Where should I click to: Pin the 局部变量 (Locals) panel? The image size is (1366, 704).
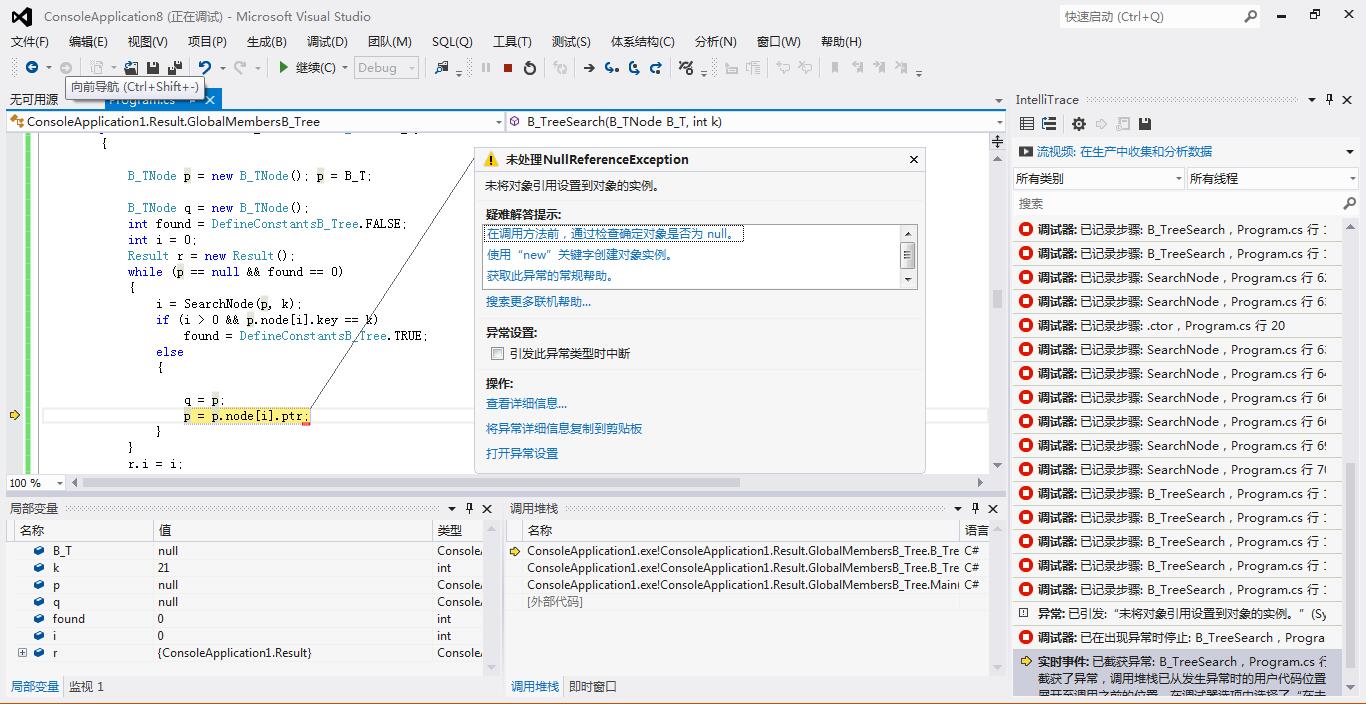pos(470,508)
